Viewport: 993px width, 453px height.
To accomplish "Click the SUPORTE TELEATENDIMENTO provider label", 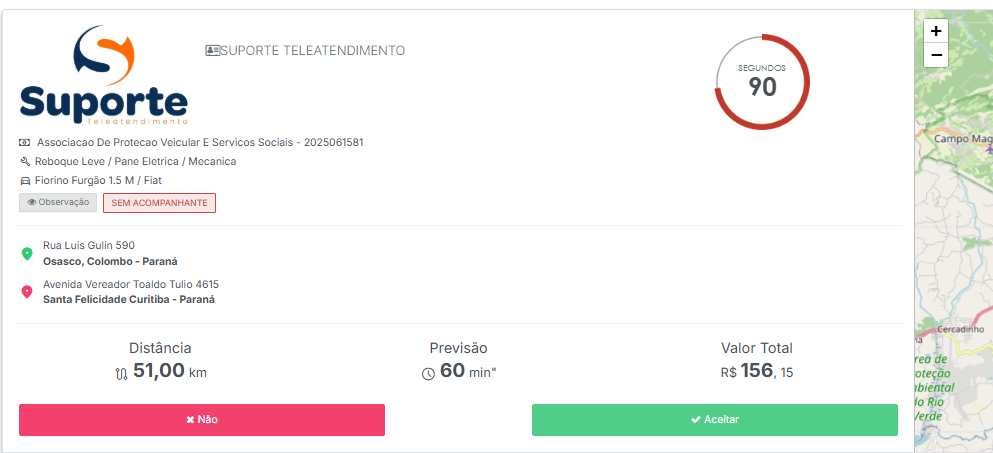I will point(312,51).
